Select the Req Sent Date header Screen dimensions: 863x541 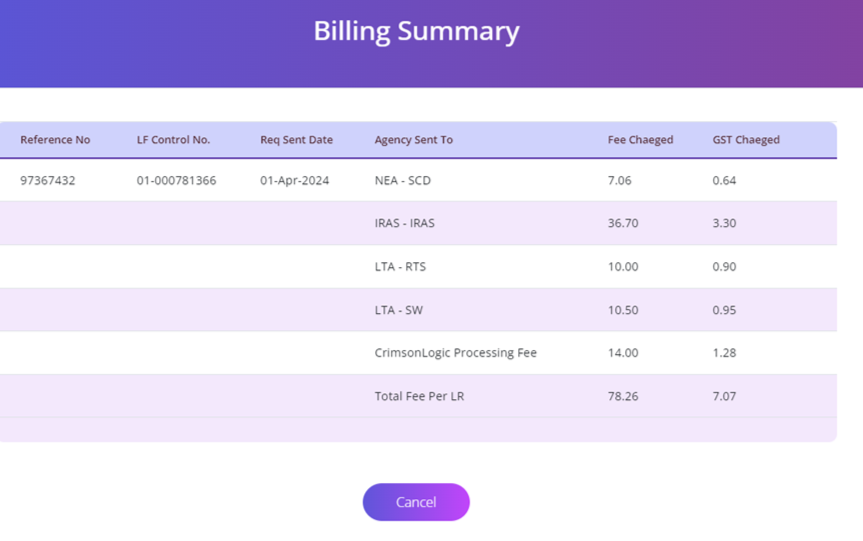pyautogui.click(x=296, y=140)
